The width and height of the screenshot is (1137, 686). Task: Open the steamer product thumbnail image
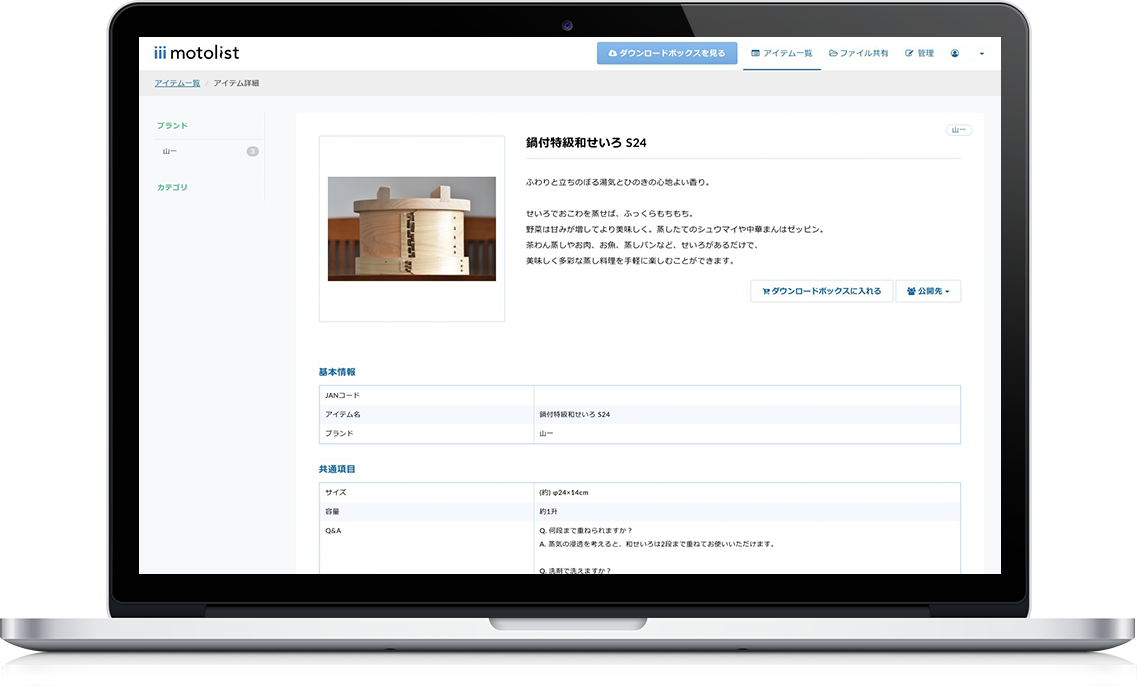point(411,229)
